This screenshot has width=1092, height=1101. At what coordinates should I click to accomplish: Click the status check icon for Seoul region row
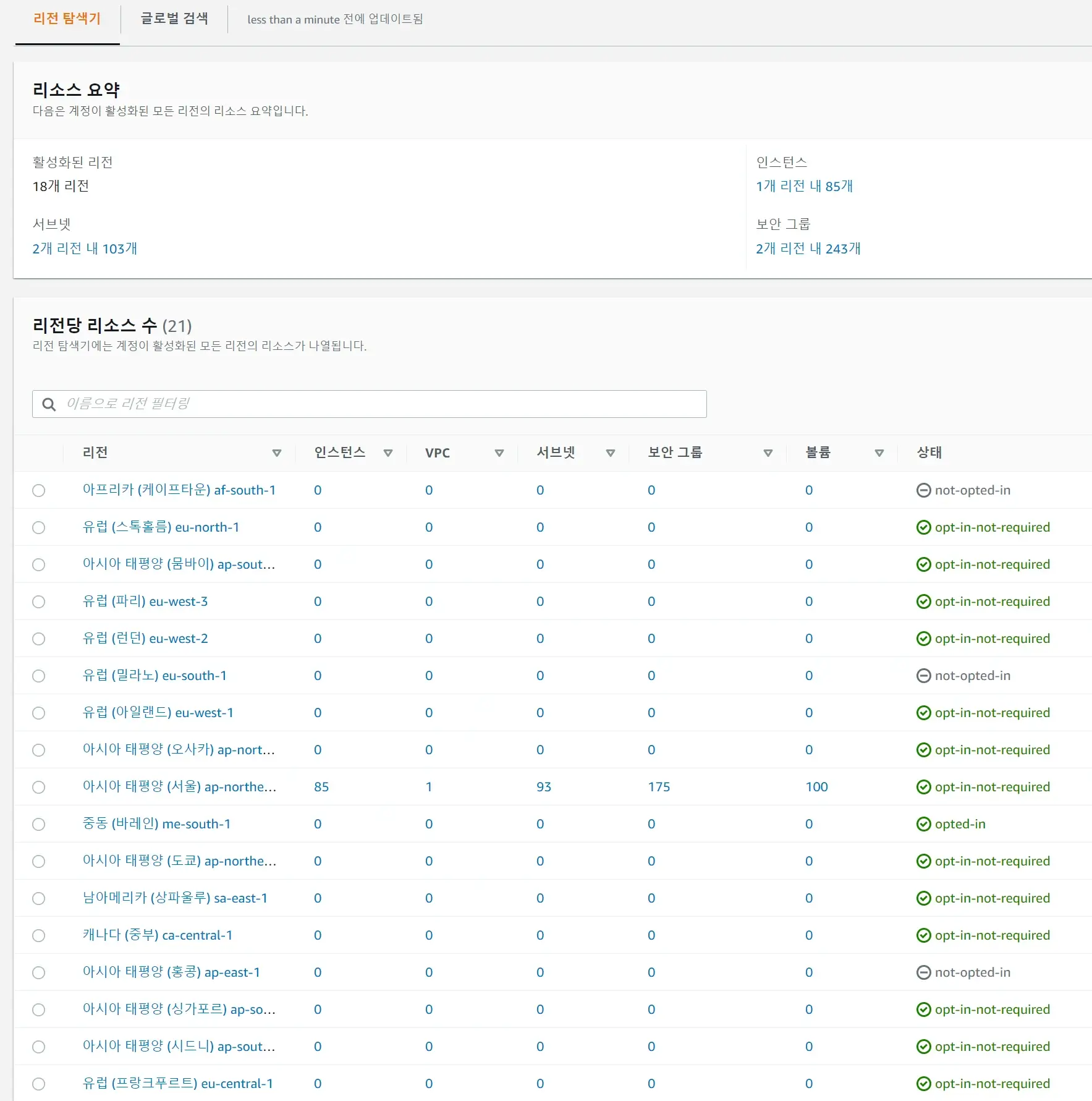pos(923,787)
